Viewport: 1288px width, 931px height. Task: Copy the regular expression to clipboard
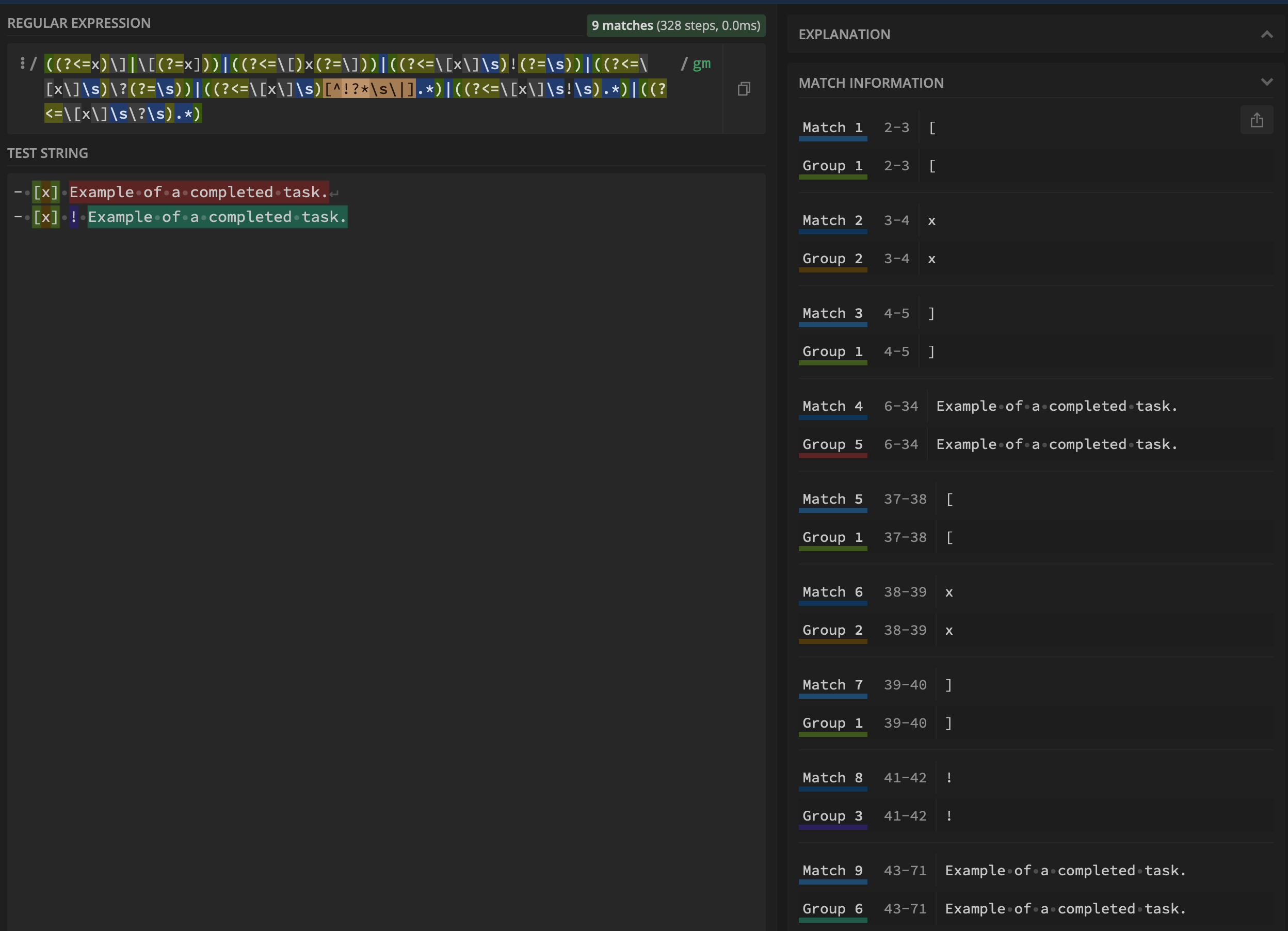click(x=744, y=89)
